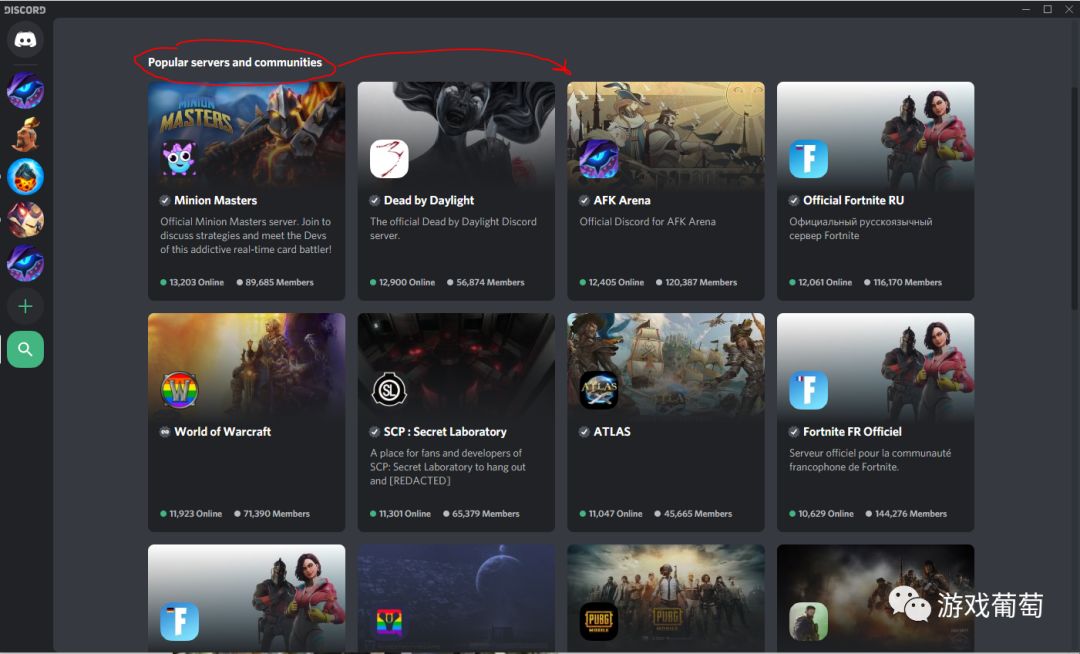Open the dragon egg server icon in sidebar
Screen dimensions: 1080x654
[x=25, y=177]
